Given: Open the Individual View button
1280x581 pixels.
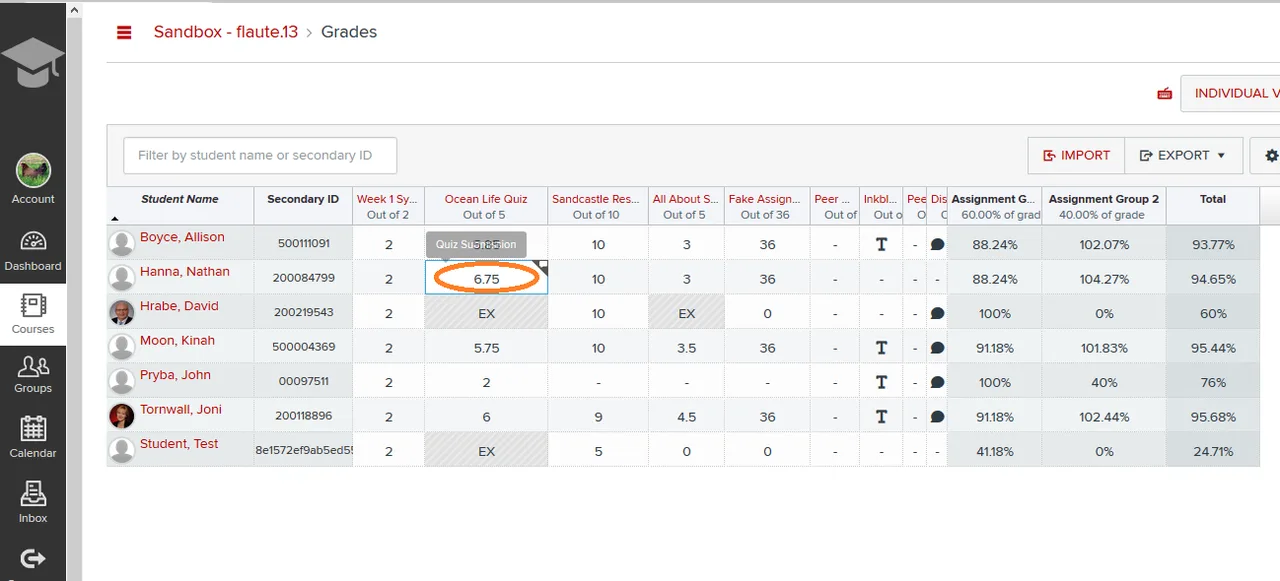Looking at the screenshot, I should point(1230,93).
